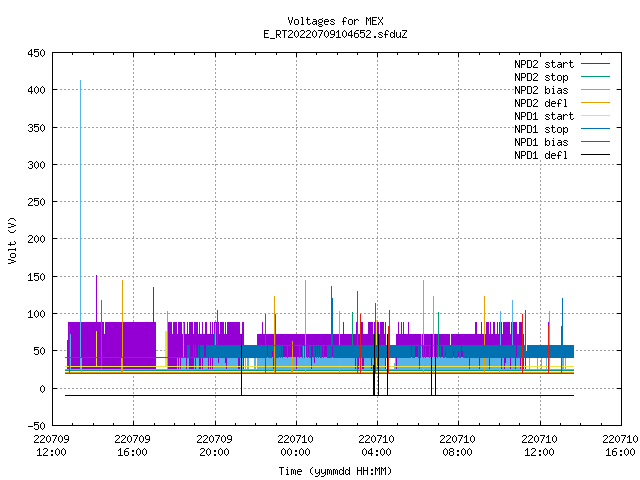
Task: Click the '220709 20:00' x-axis tick label
Action: [x=214, y=446]
